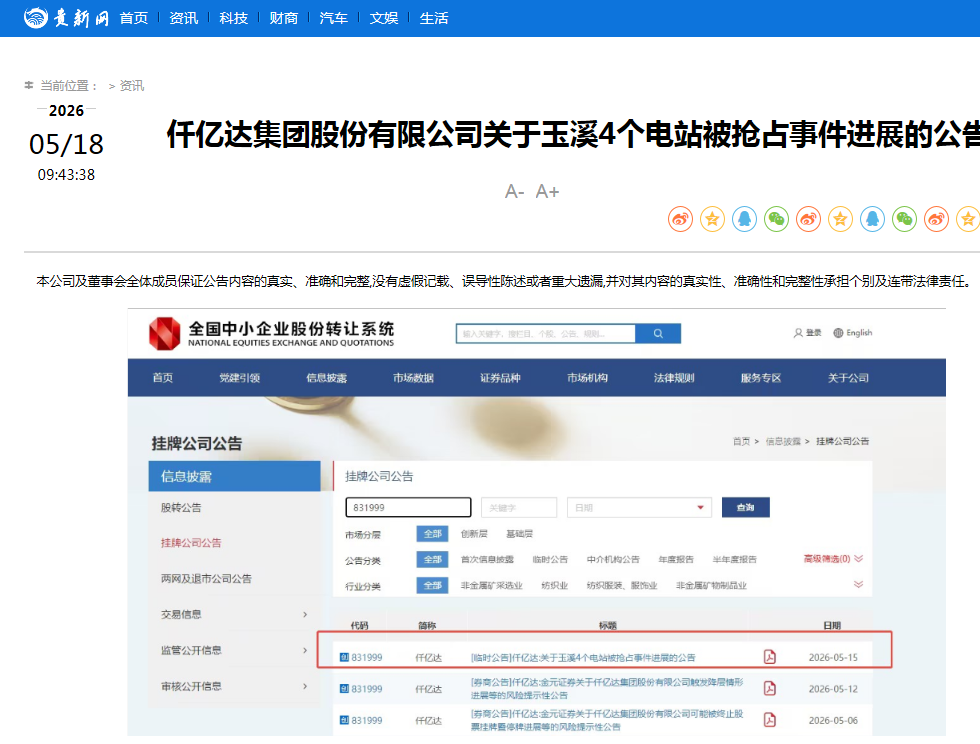Share via the first WeChat icon
Viewport: 980px width, 744px height.
[x=776, y=219]
